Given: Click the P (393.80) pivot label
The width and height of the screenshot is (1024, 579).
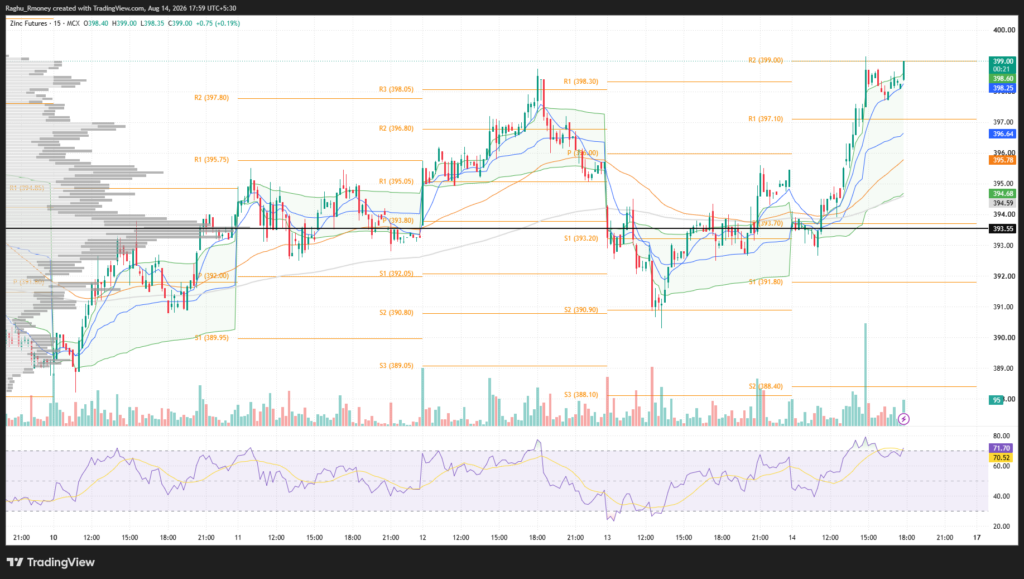Looking at the screenshot, I should [398, 221].
